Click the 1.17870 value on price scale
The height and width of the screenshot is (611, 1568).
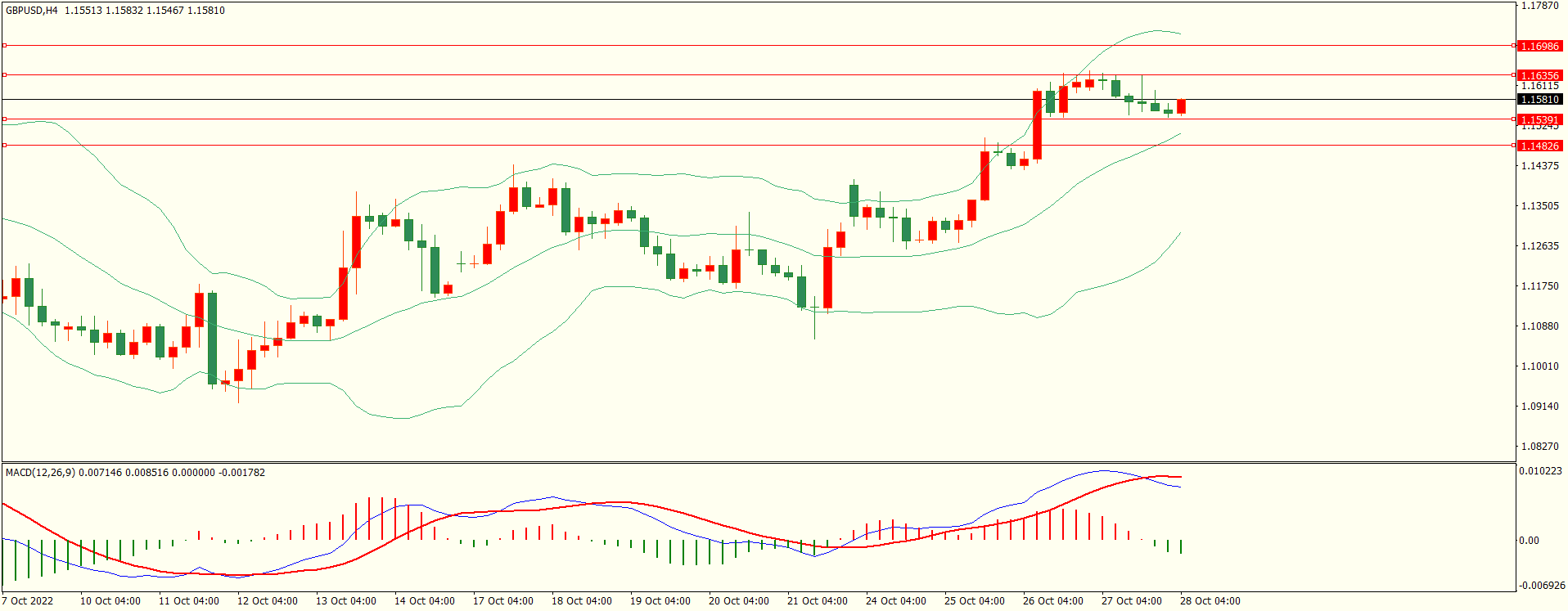(1539, 6)
